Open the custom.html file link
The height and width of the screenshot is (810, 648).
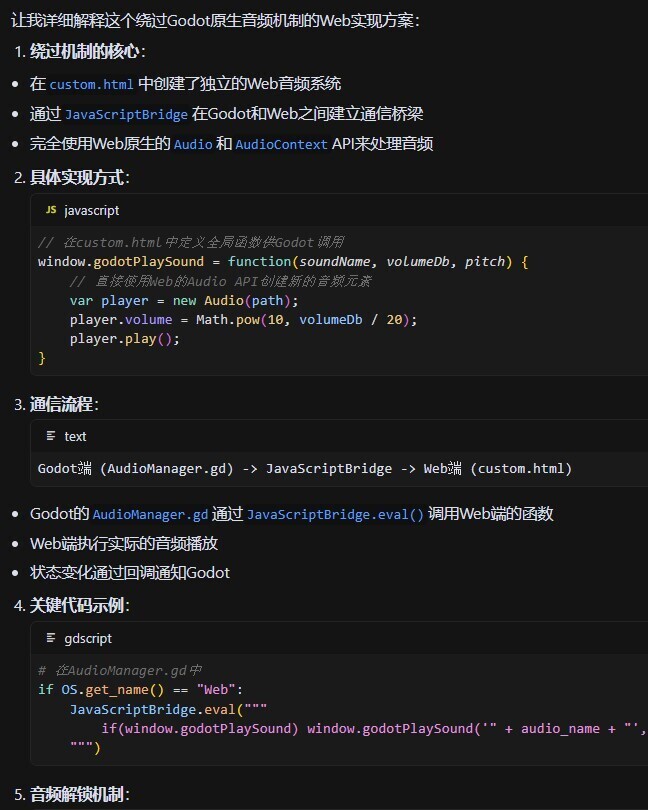point(91,84)
